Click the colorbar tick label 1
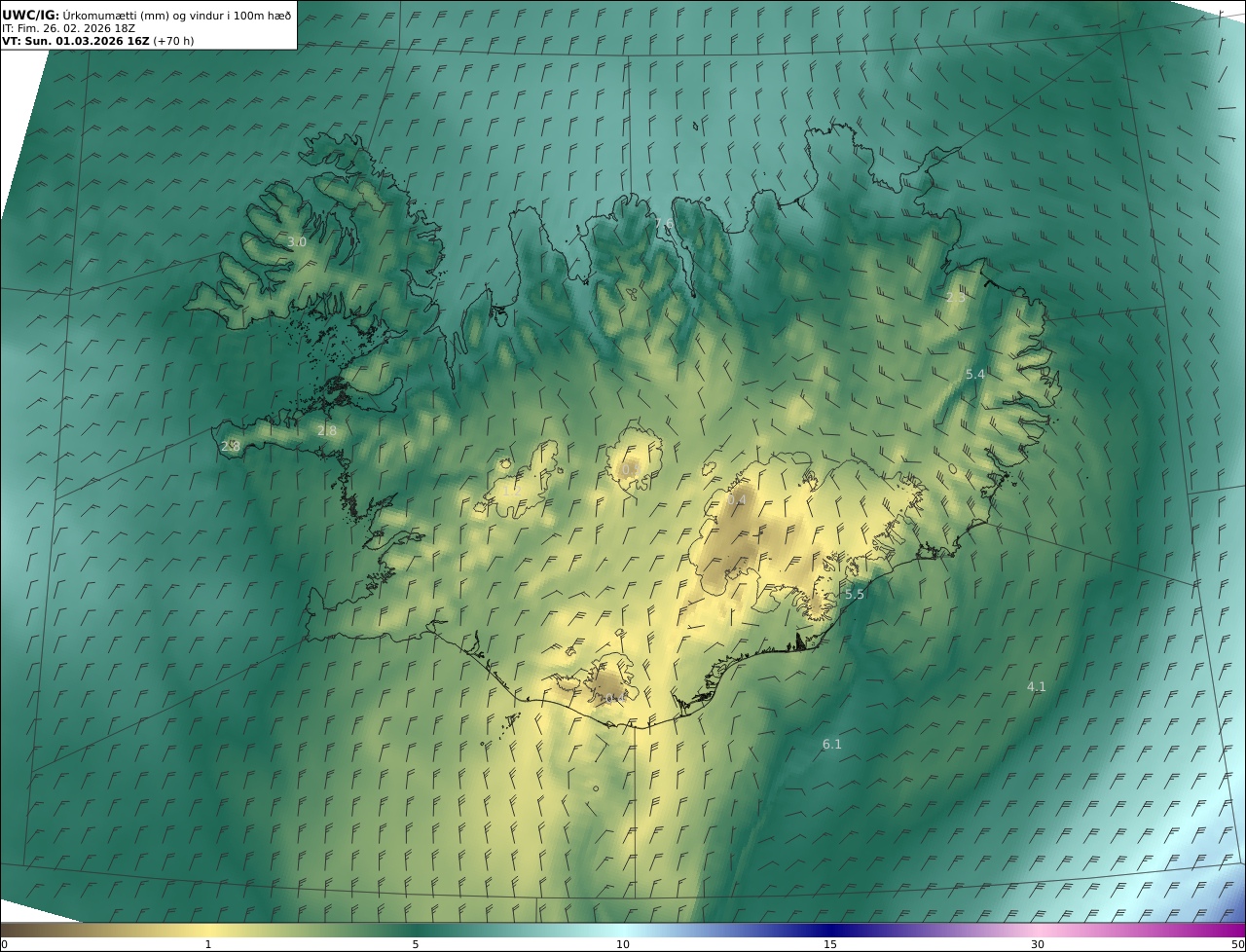This screenshot has width=1246, height=952. pyautogui.click(x=208, y=944)
